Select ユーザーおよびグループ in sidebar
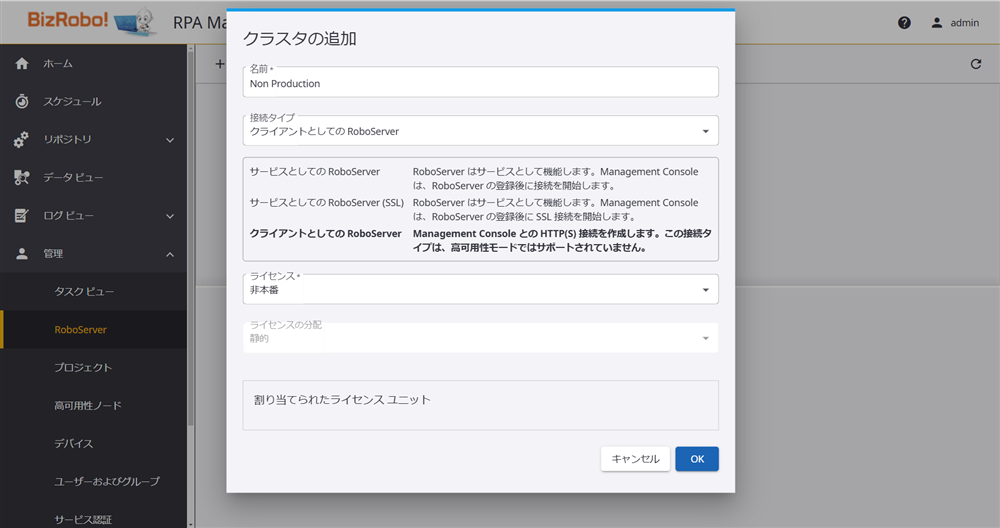The width and height of the screenshot is (1000, 528). 94,481
